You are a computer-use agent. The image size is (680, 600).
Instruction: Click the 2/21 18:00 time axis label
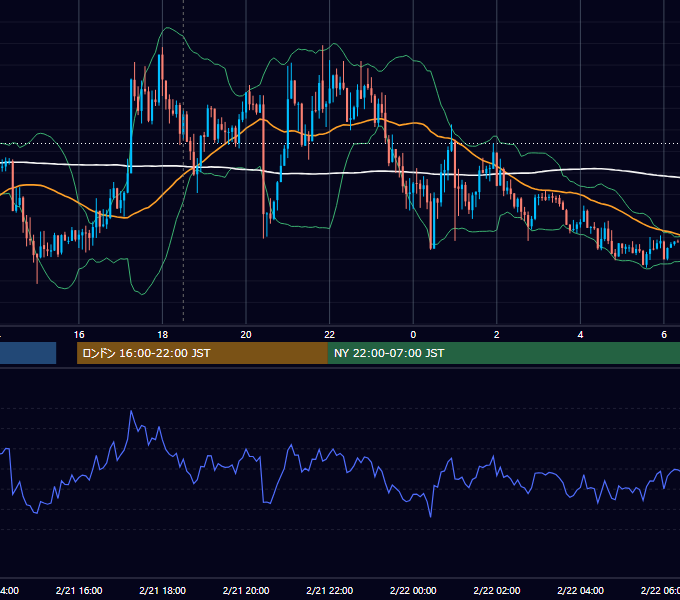click(163, 590)
